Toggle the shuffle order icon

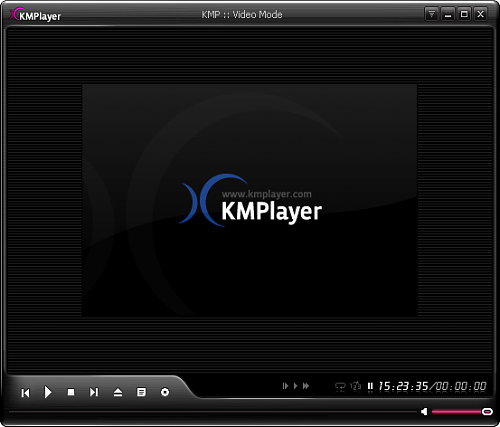coord(356,386)
